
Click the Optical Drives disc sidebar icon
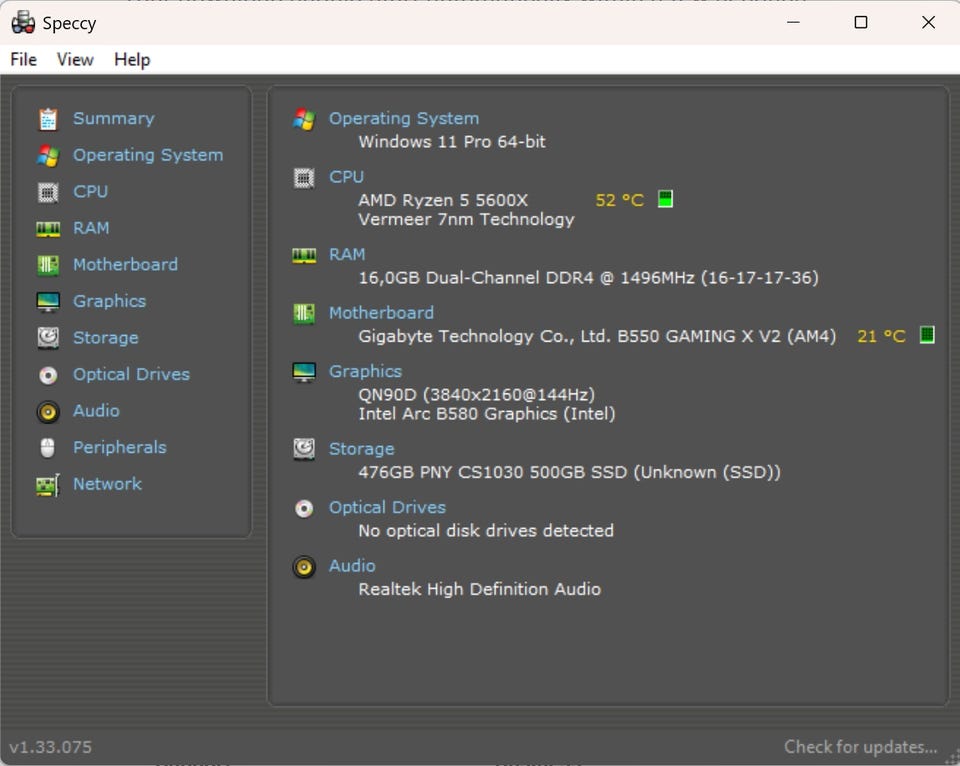click(x=47, y=375)
